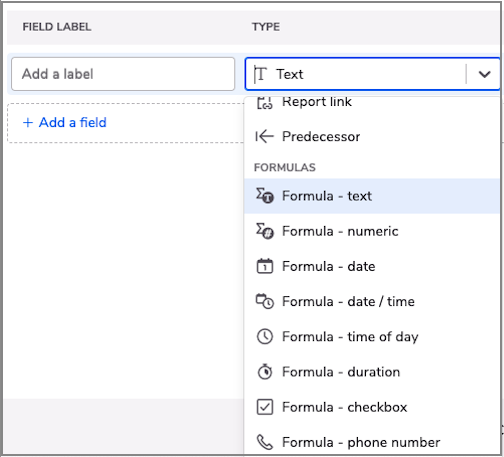504x457 pixels.
Task: Pick Formula - date / time option
Action: (372, 302)
